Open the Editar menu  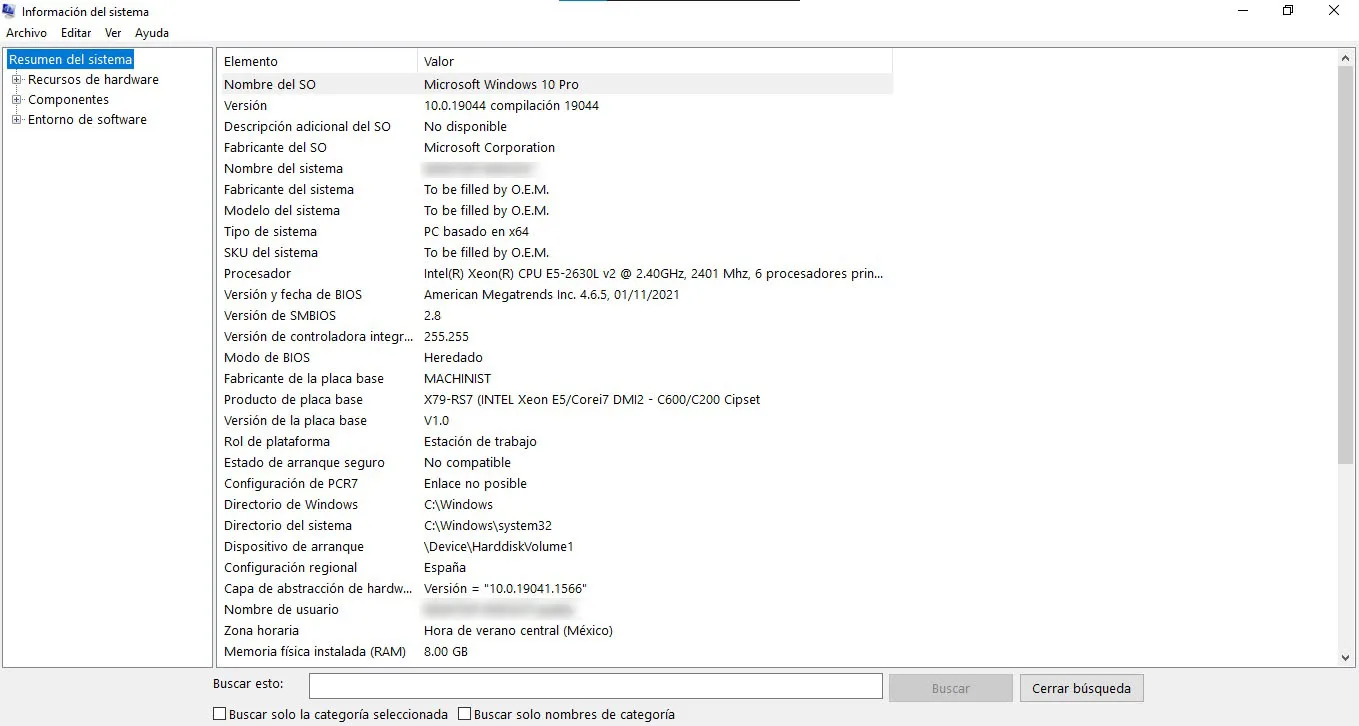(76, 33)
